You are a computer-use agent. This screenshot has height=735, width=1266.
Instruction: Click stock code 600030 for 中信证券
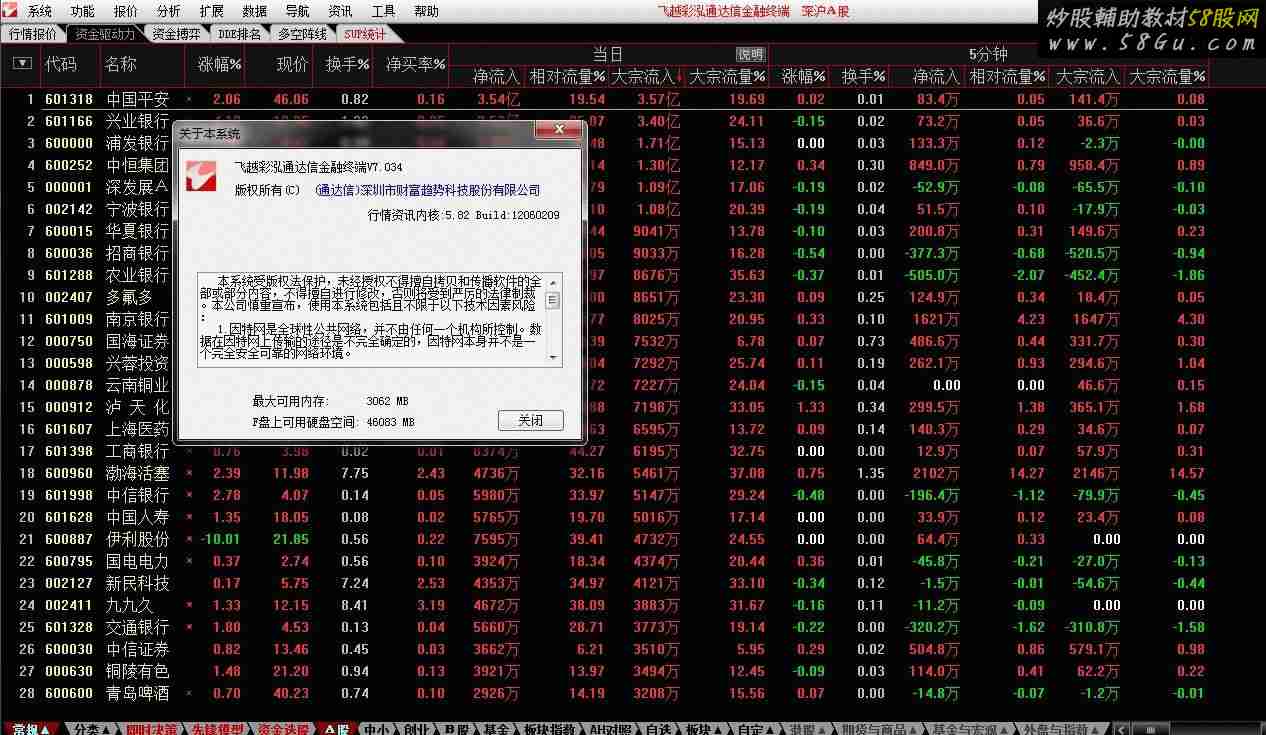coord(69,649)
